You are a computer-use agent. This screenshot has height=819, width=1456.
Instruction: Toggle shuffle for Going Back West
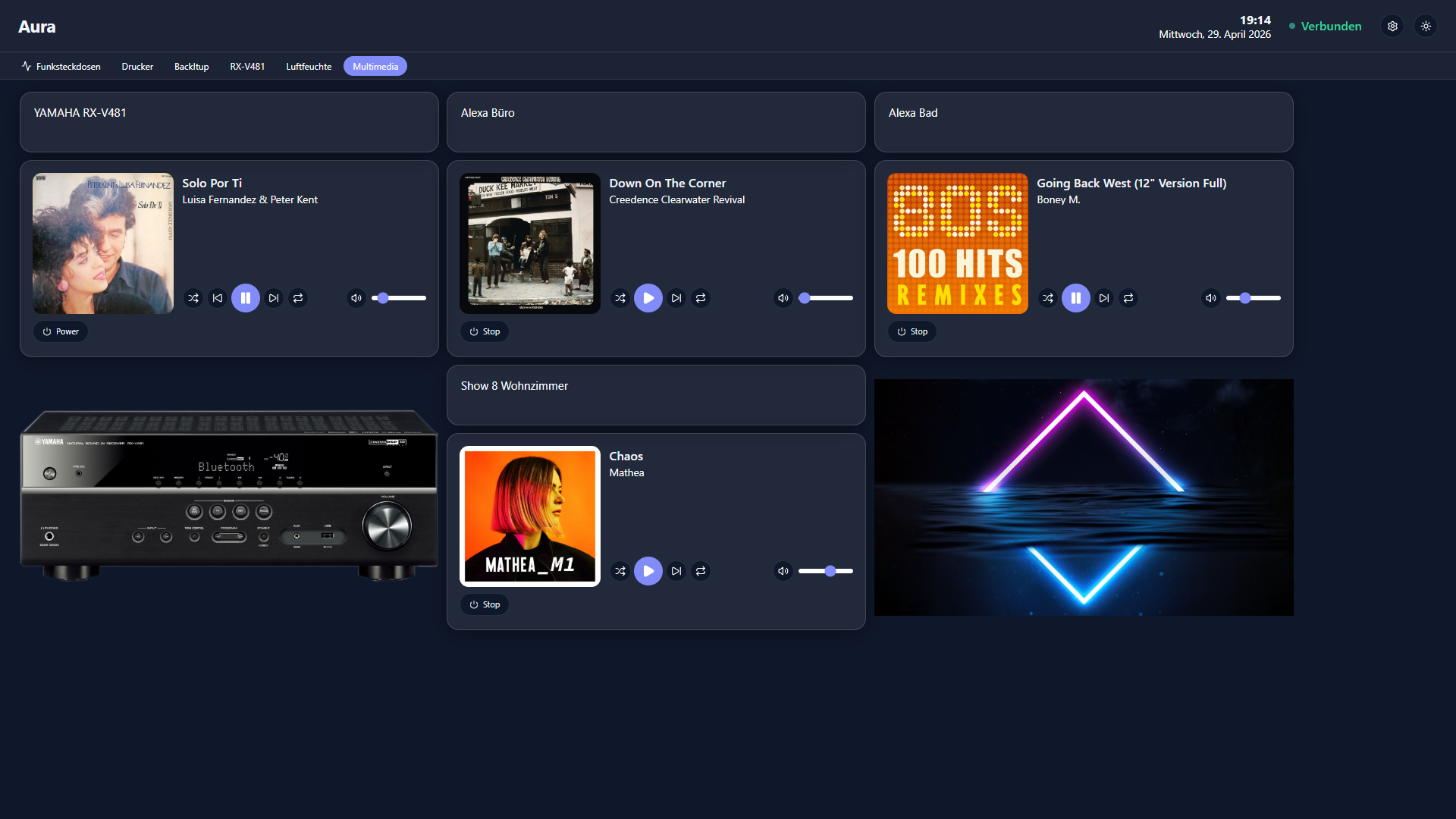coord(1048,298)
